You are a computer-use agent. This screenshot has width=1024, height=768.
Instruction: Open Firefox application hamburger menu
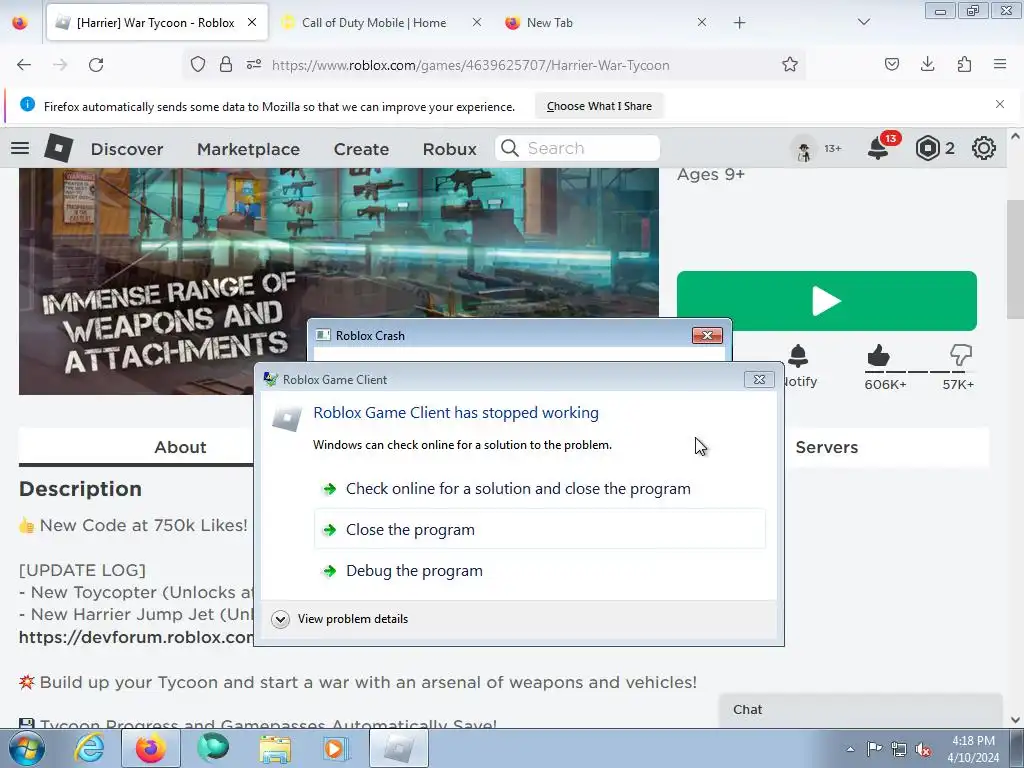[1000, 65]
